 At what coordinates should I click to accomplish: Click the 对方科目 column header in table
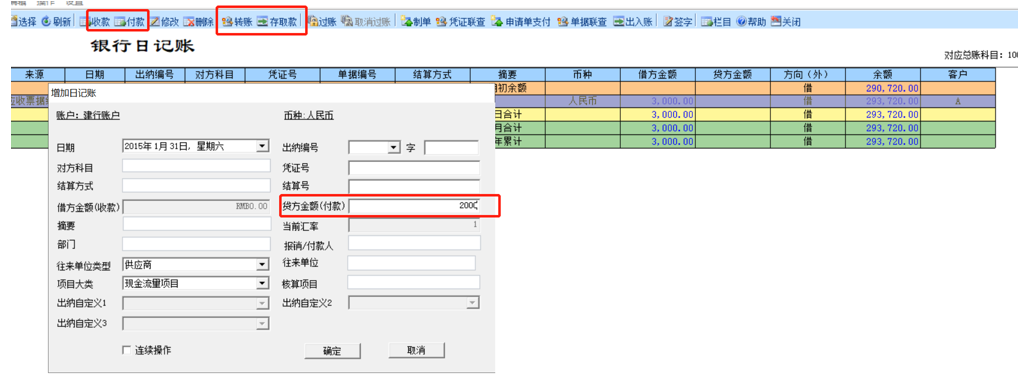[215, 75]
